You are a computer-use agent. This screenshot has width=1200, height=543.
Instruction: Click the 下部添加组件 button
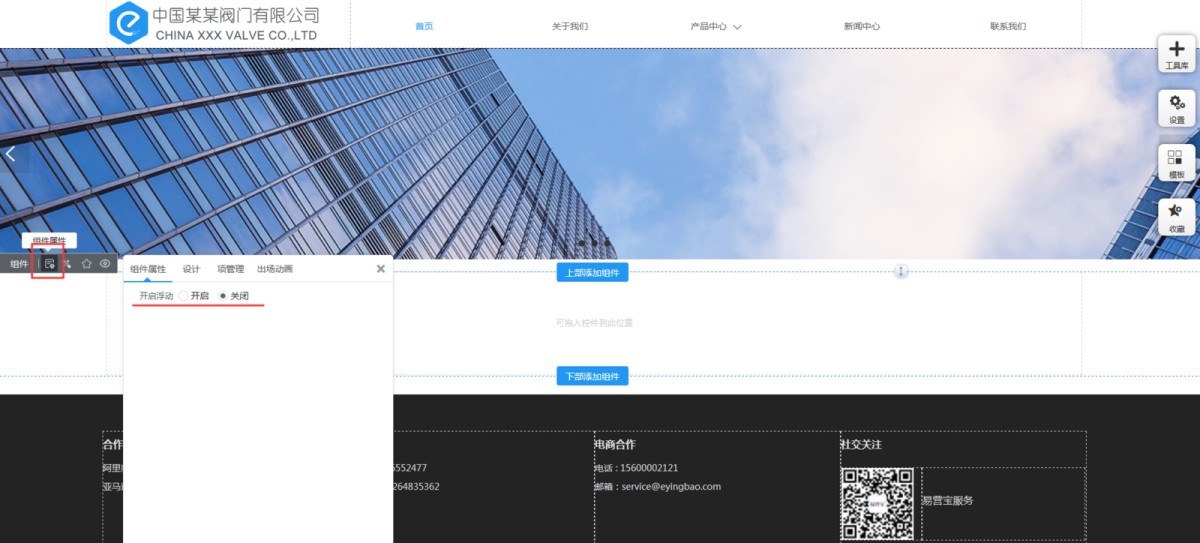coord(592,376)
